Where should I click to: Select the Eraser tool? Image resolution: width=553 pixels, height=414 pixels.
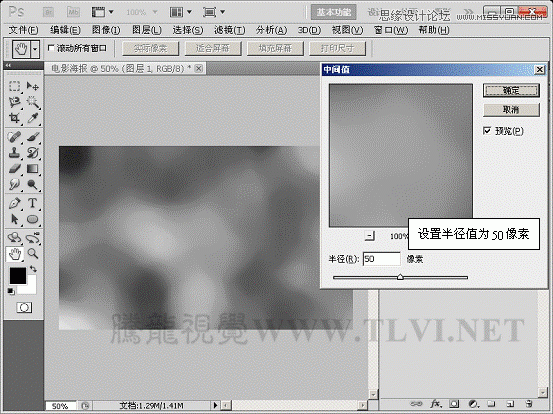pyautogui.click(x=14, y=169)
